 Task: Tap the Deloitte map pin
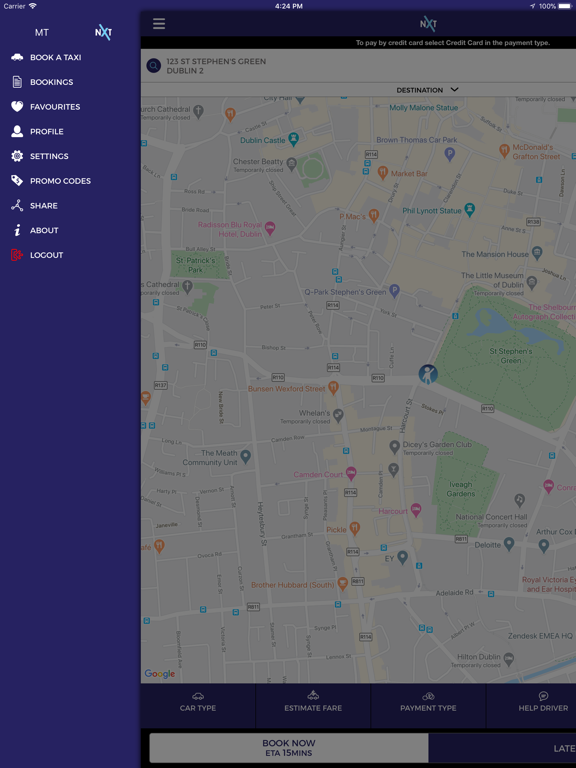(509, 543)
